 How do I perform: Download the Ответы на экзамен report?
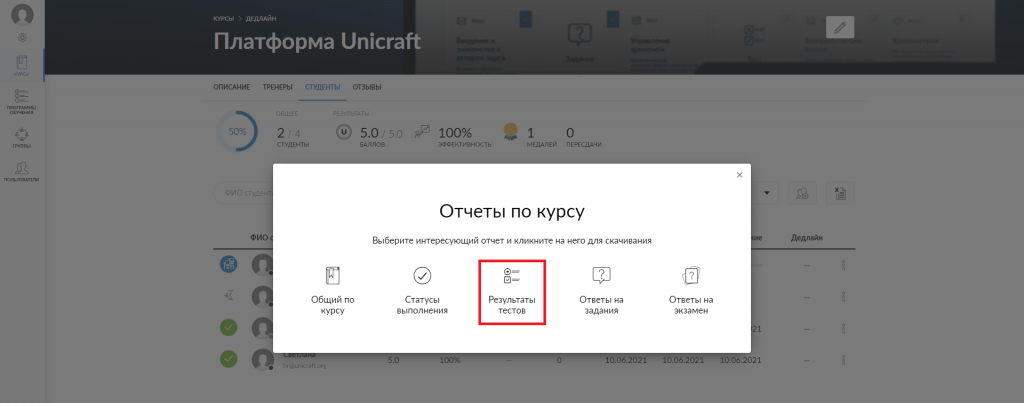point(690,292)
